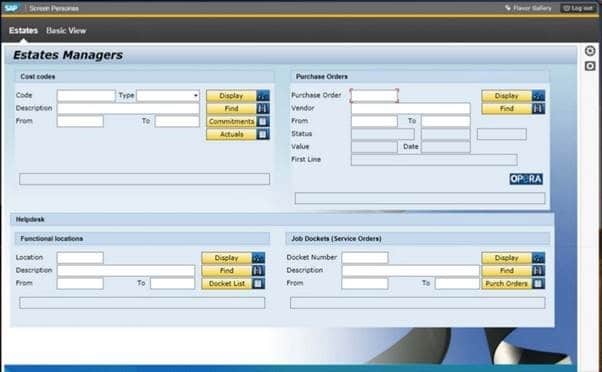Viewport: 602px width, 372px height.
Task: Select the Estates tab
Action: [x=23, y=30]
